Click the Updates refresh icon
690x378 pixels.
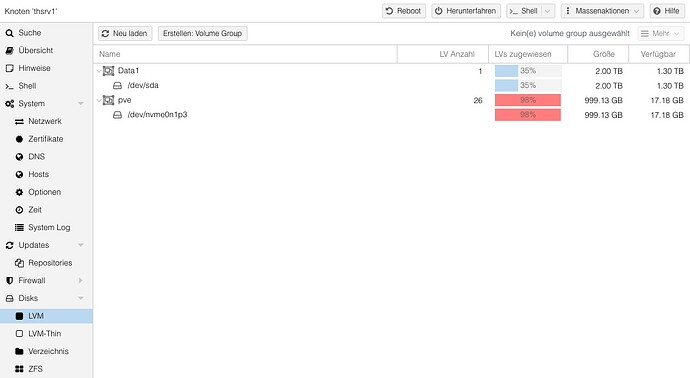pyautogui.click(x=10, y=245)
